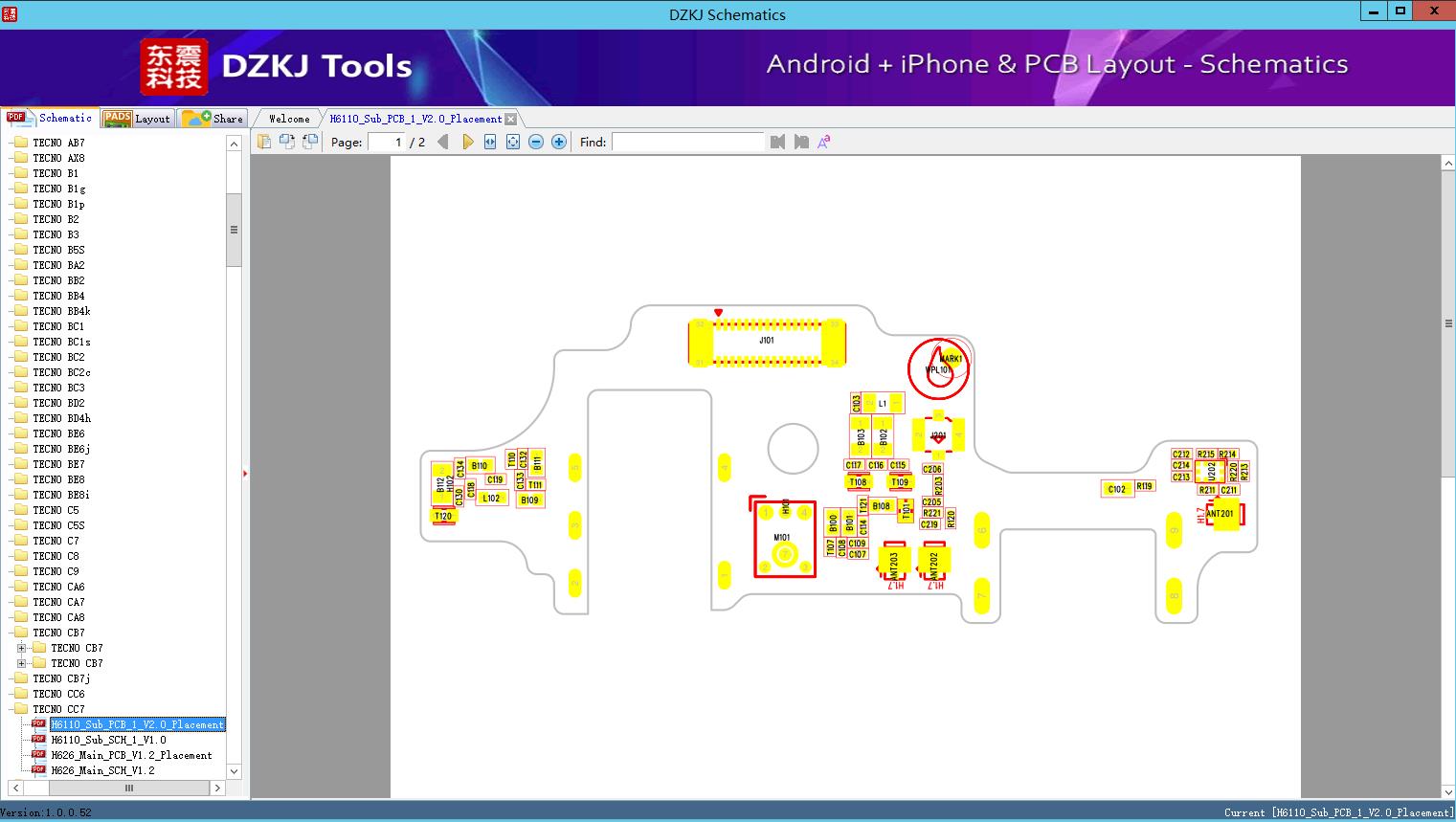Select the TECNO AB7 folder
This screenshot has width=1456, height=822.
pyautogui.click(x=58, y=143)
